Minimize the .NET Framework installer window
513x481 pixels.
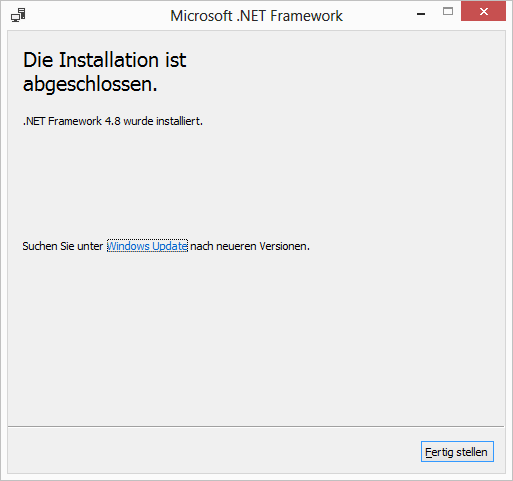[x=421, y=13]
